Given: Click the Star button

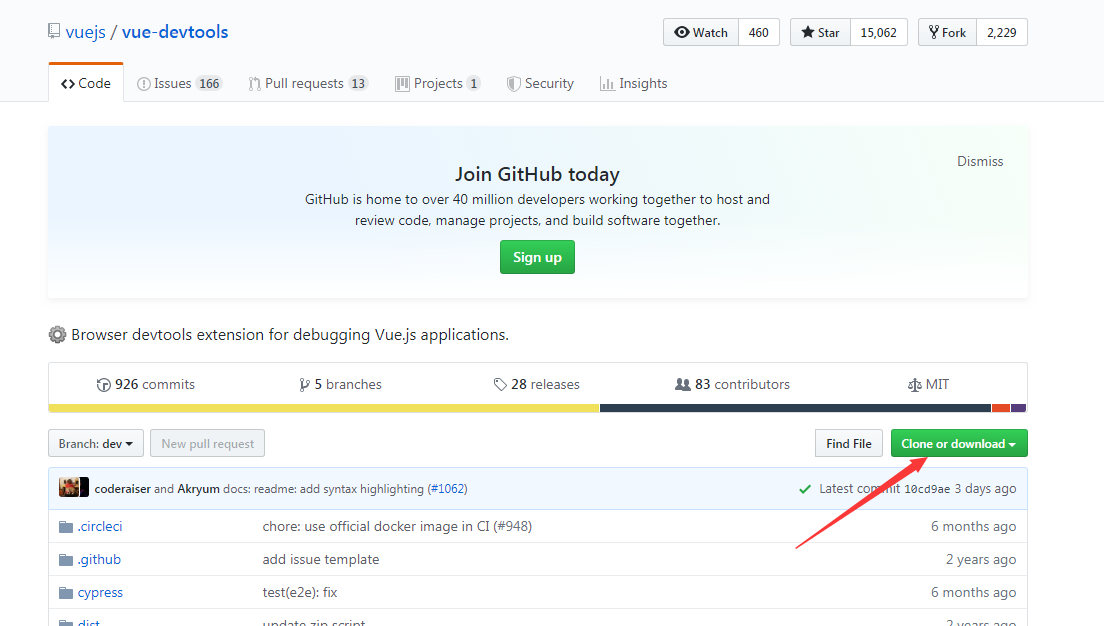Looking at the screenshot, I should 820,32.
